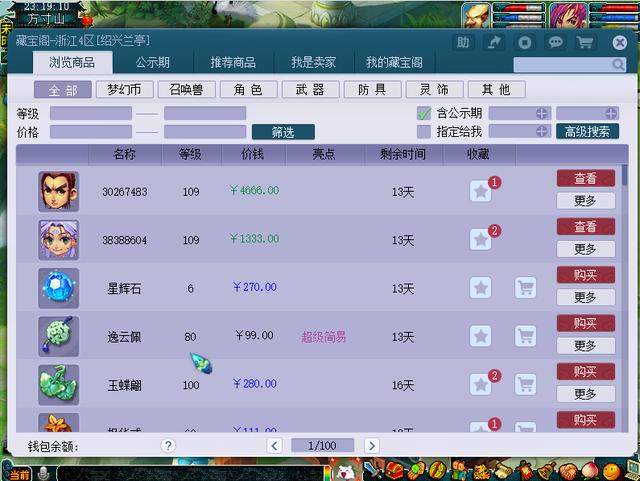This screenshot has height=481, width=640.
Task: Go to previous page arrow
Action: coord(274,445)
